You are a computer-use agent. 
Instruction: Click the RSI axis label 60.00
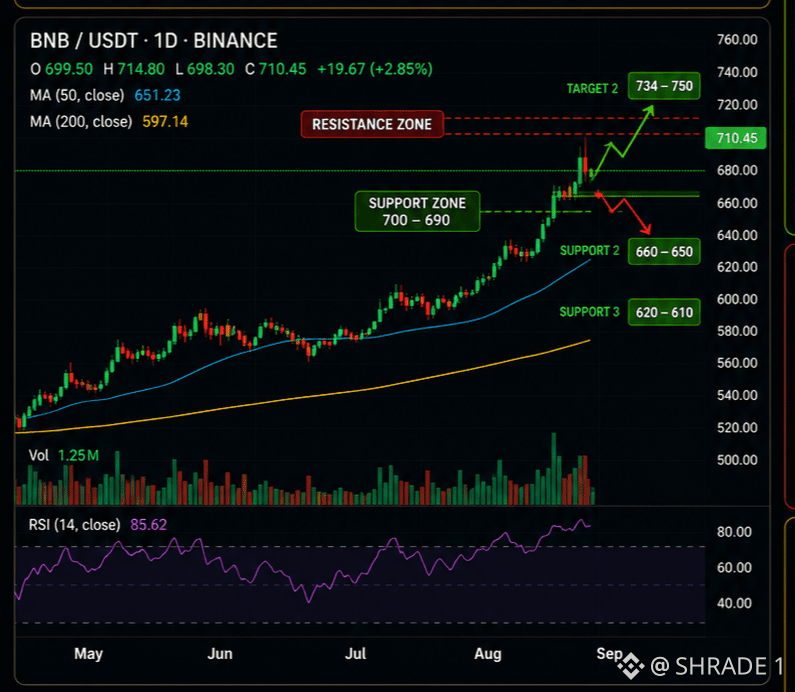pos(734,567)
